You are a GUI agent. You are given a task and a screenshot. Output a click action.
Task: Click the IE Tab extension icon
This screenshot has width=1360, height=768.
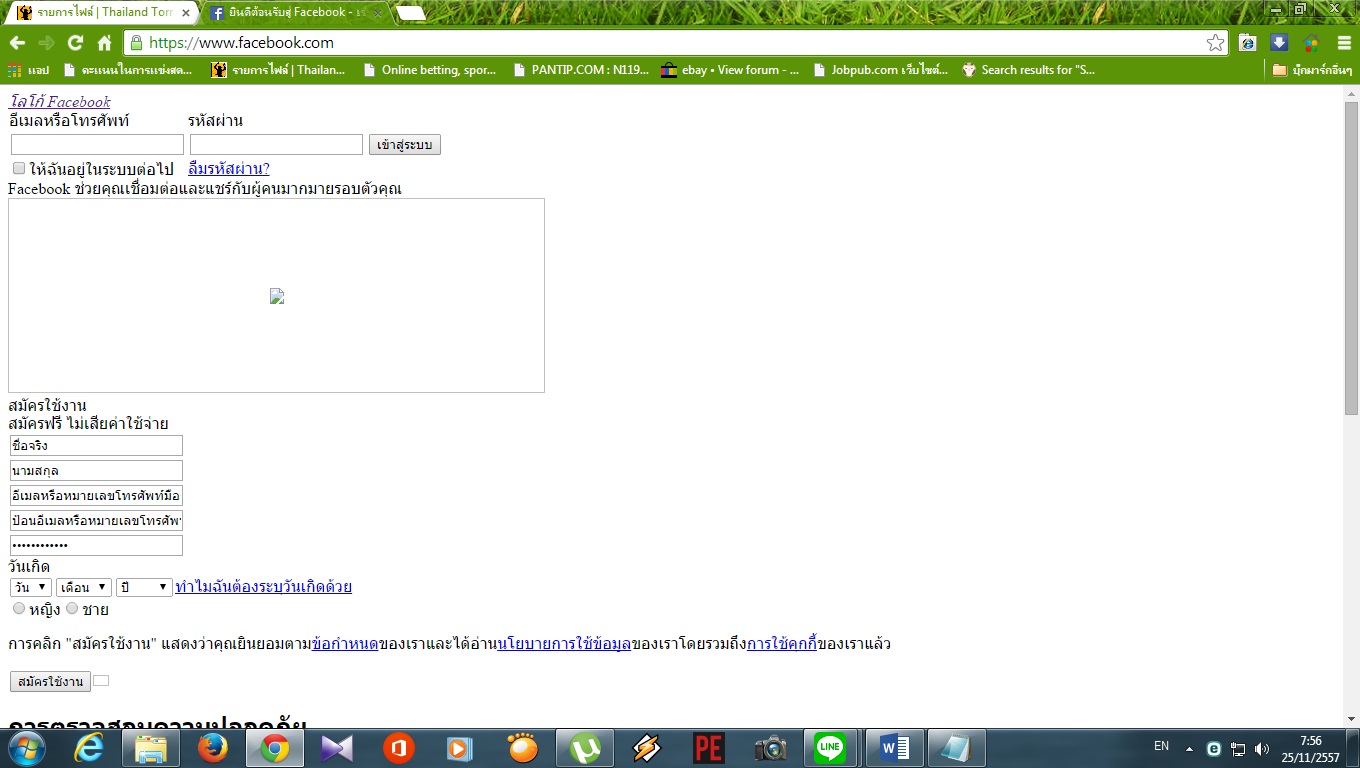click(x=1247, y=43)
